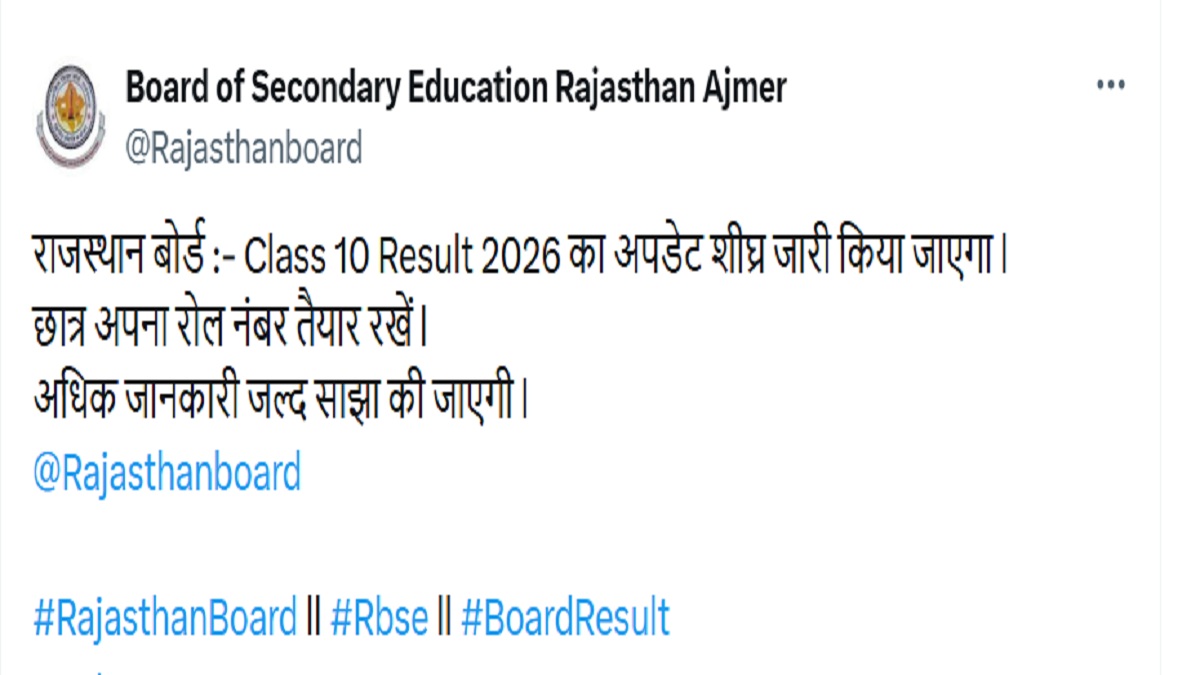This screenshot has width=1200, height=675.
Task: Click the separator between #Rbse and #BoardResult
Action: click(446, 618)
